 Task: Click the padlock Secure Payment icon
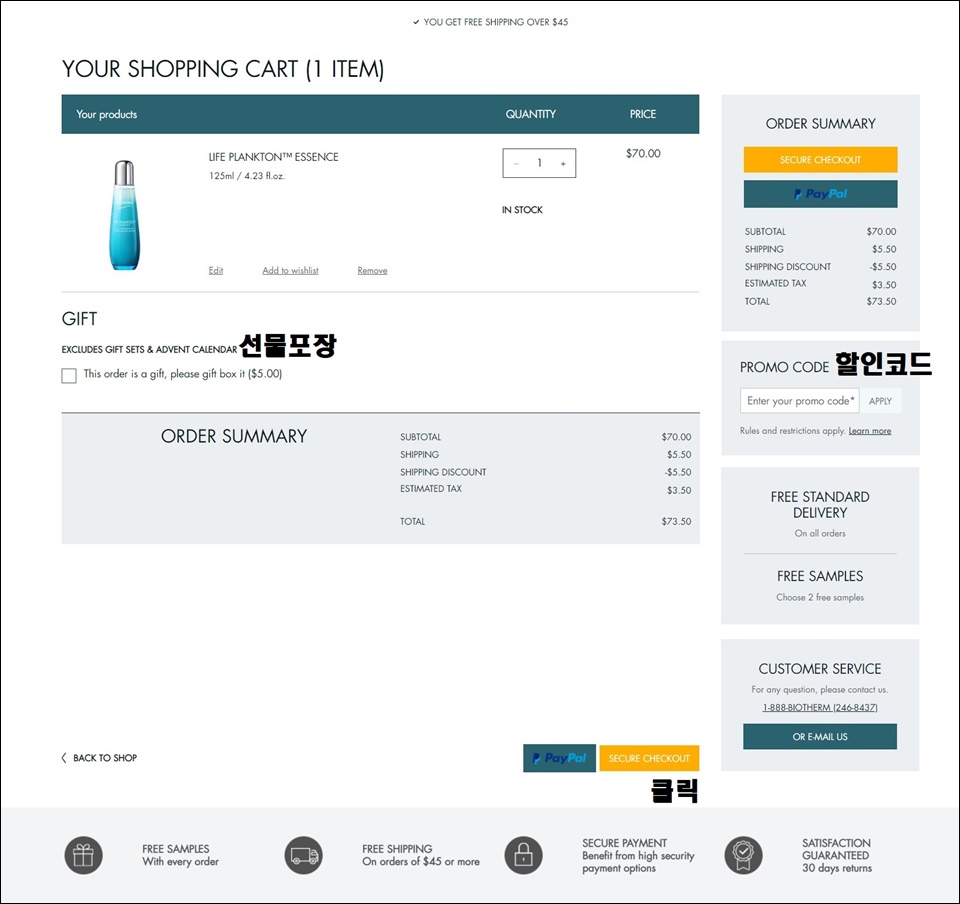tap(523, 855)
